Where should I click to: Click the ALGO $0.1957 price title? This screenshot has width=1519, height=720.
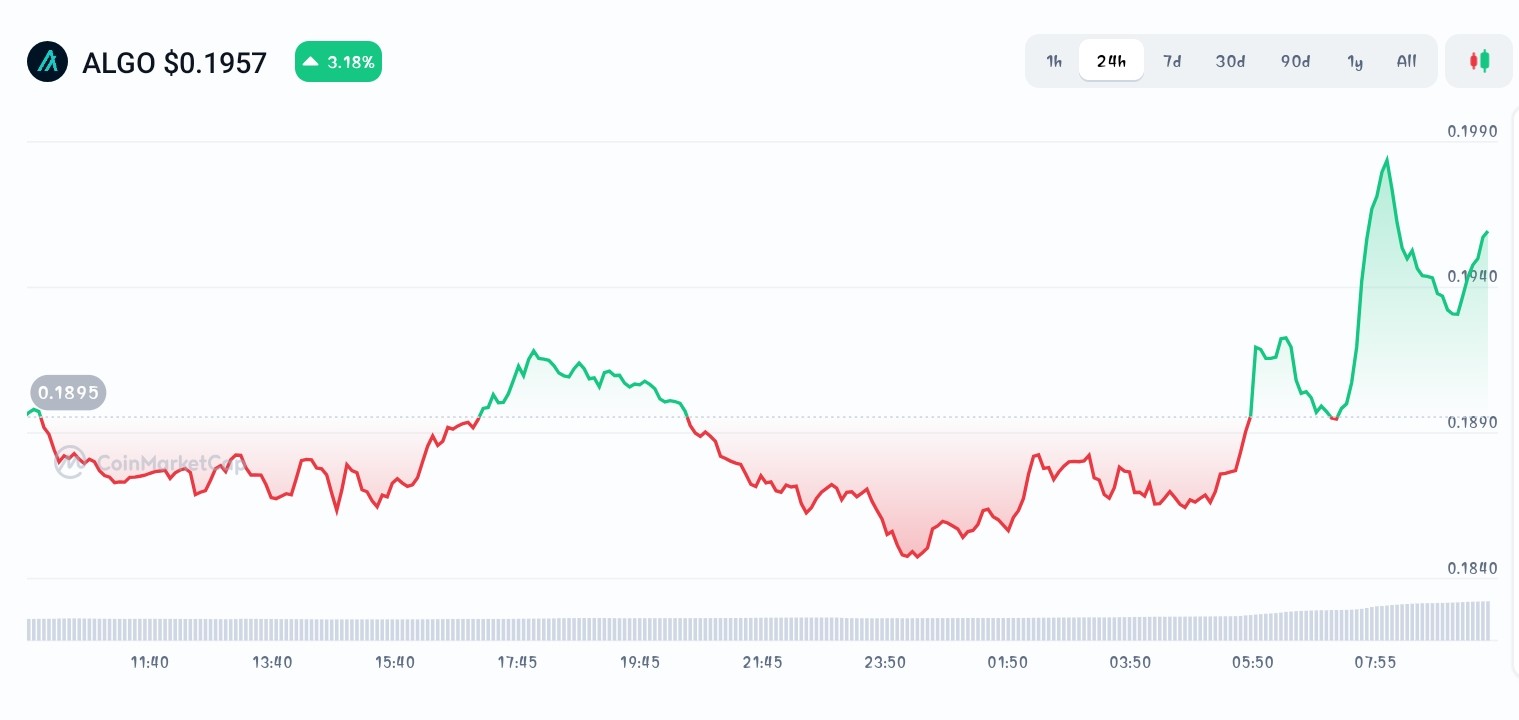coord(174,63)
